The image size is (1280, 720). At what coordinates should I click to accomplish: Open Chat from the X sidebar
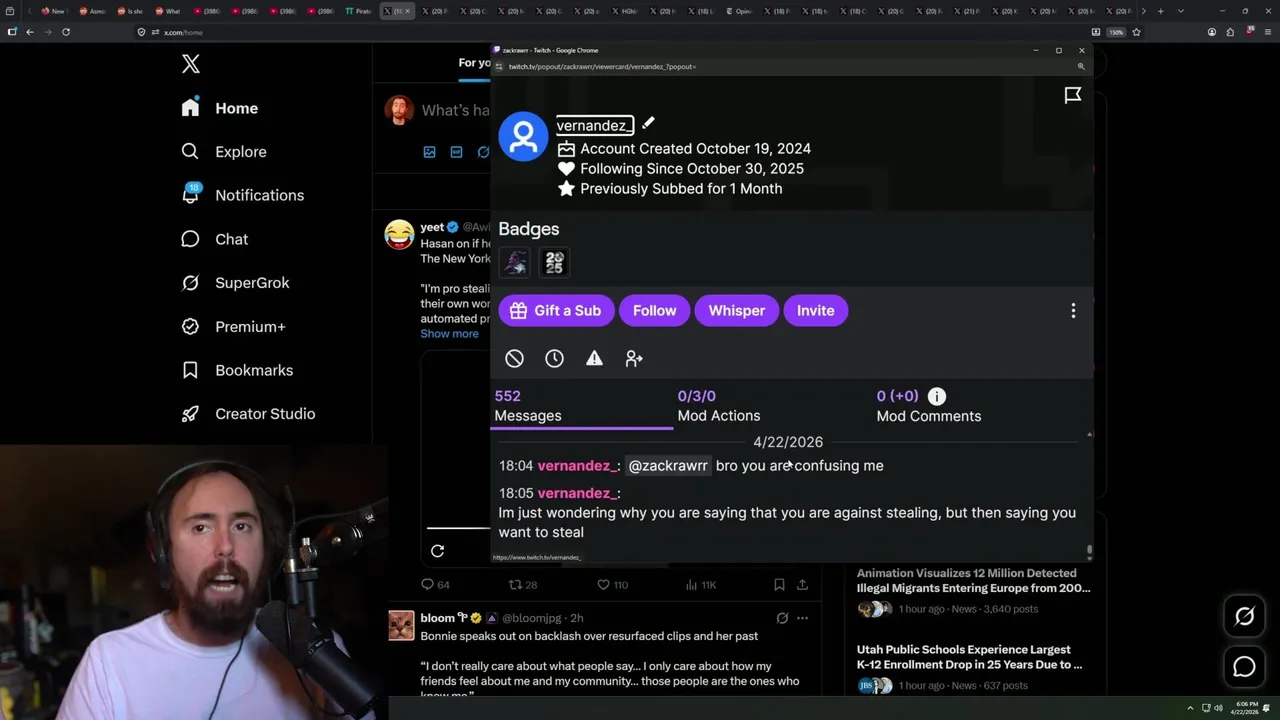coord(214,239)
